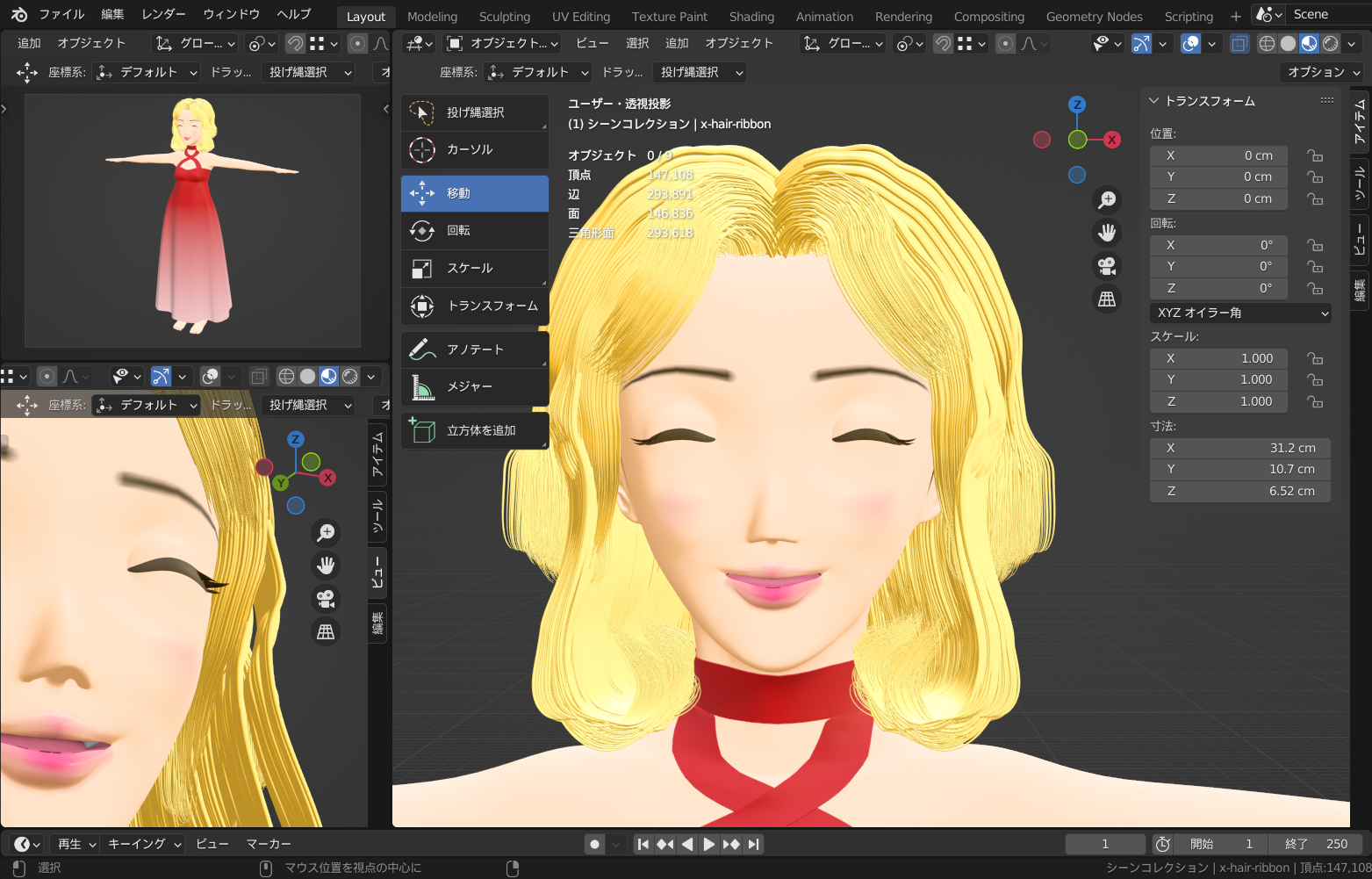Toggle X-ray display in main viewport header

point(1239,44)
